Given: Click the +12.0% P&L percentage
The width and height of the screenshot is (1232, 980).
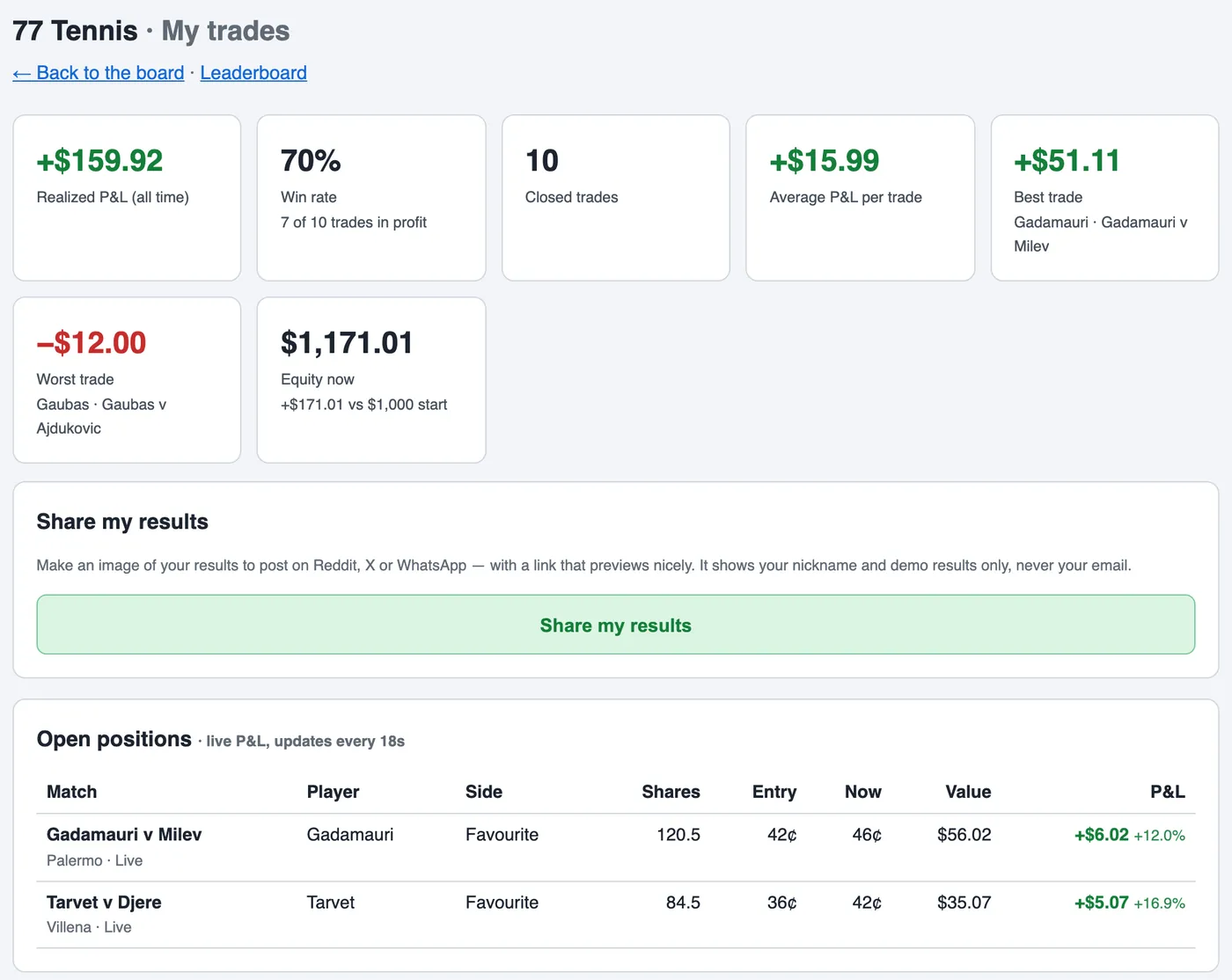Looking at the screenshot, I should pos(1160,836).
